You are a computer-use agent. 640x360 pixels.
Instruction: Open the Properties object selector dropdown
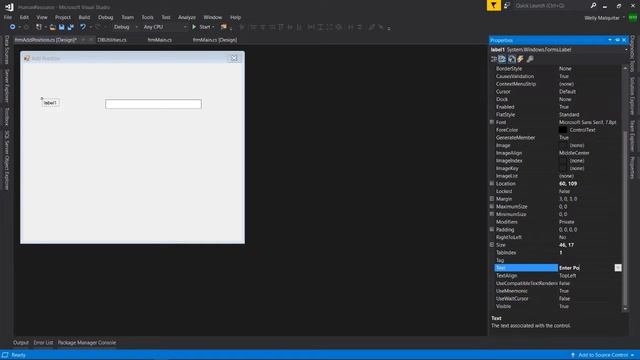[626, 50]
